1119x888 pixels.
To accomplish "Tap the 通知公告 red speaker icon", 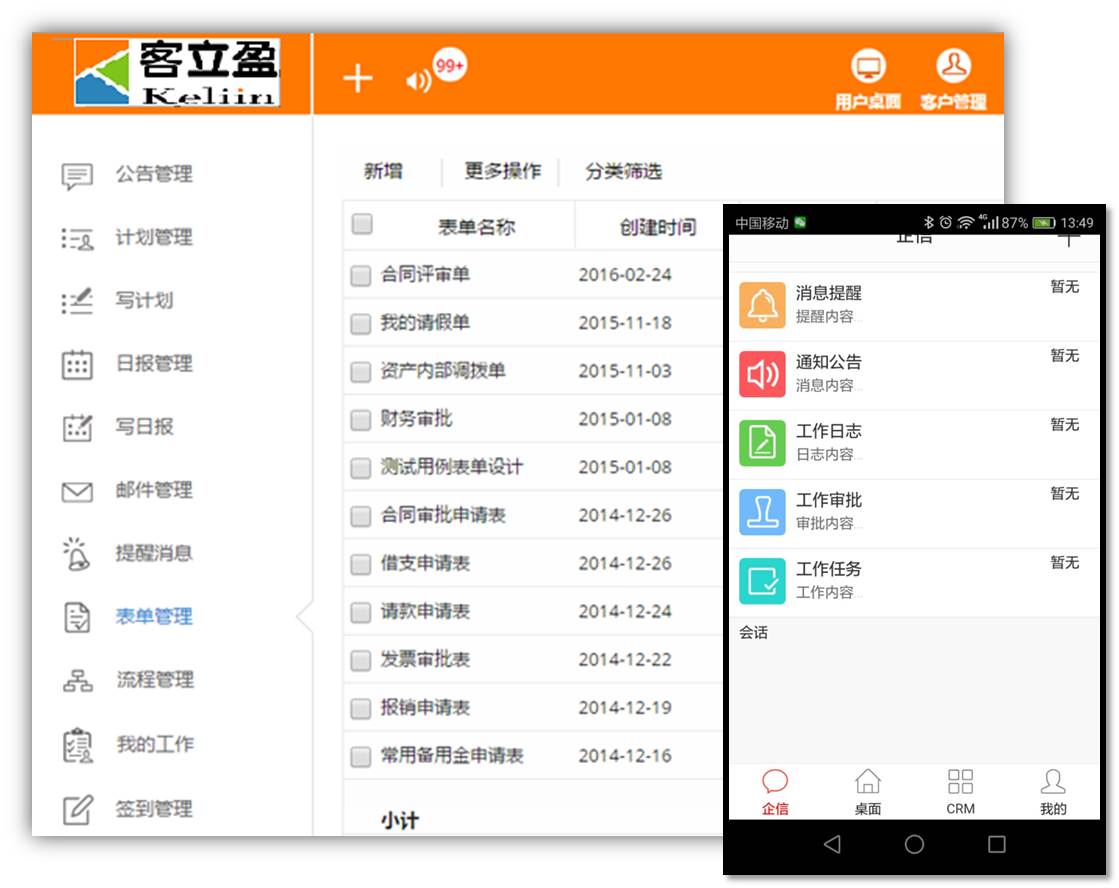I will (x=762, y=374).
